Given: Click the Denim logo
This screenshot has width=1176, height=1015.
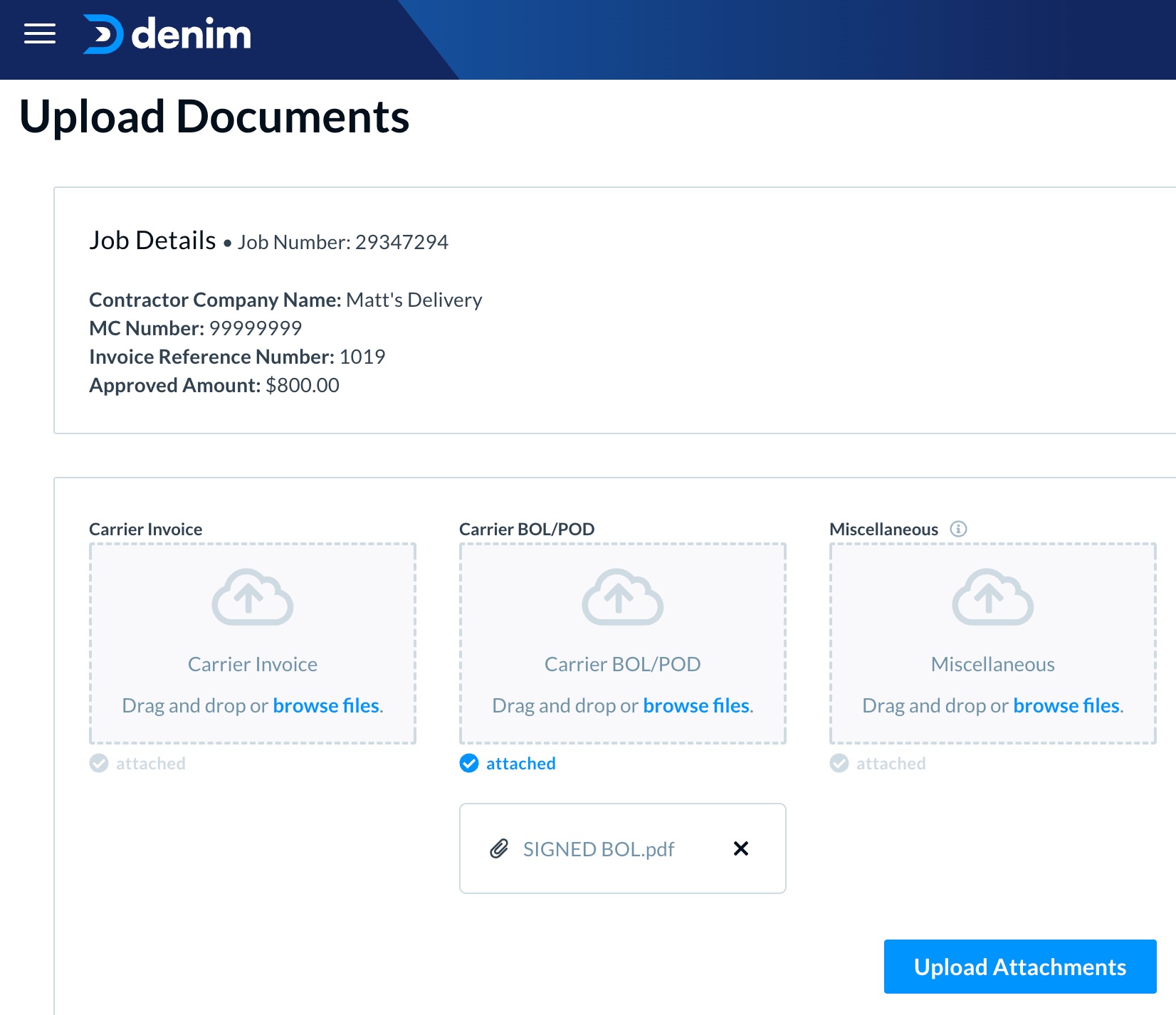Looking at the screenshot, I should (x=167, y=34).
